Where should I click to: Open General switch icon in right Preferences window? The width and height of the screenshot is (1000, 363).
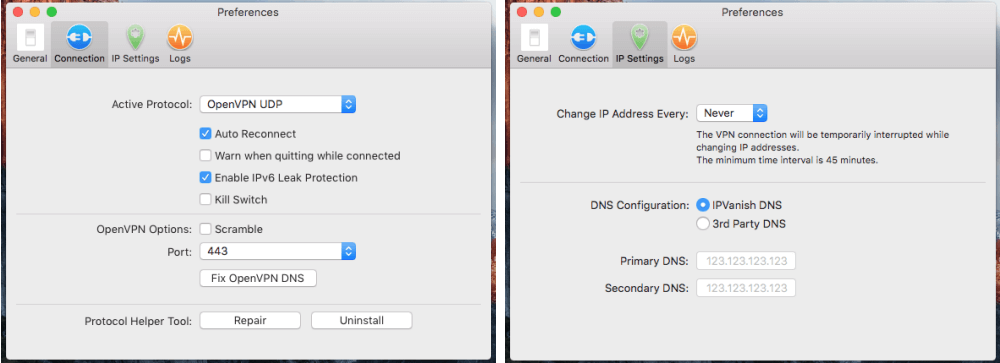coord(534,37)
